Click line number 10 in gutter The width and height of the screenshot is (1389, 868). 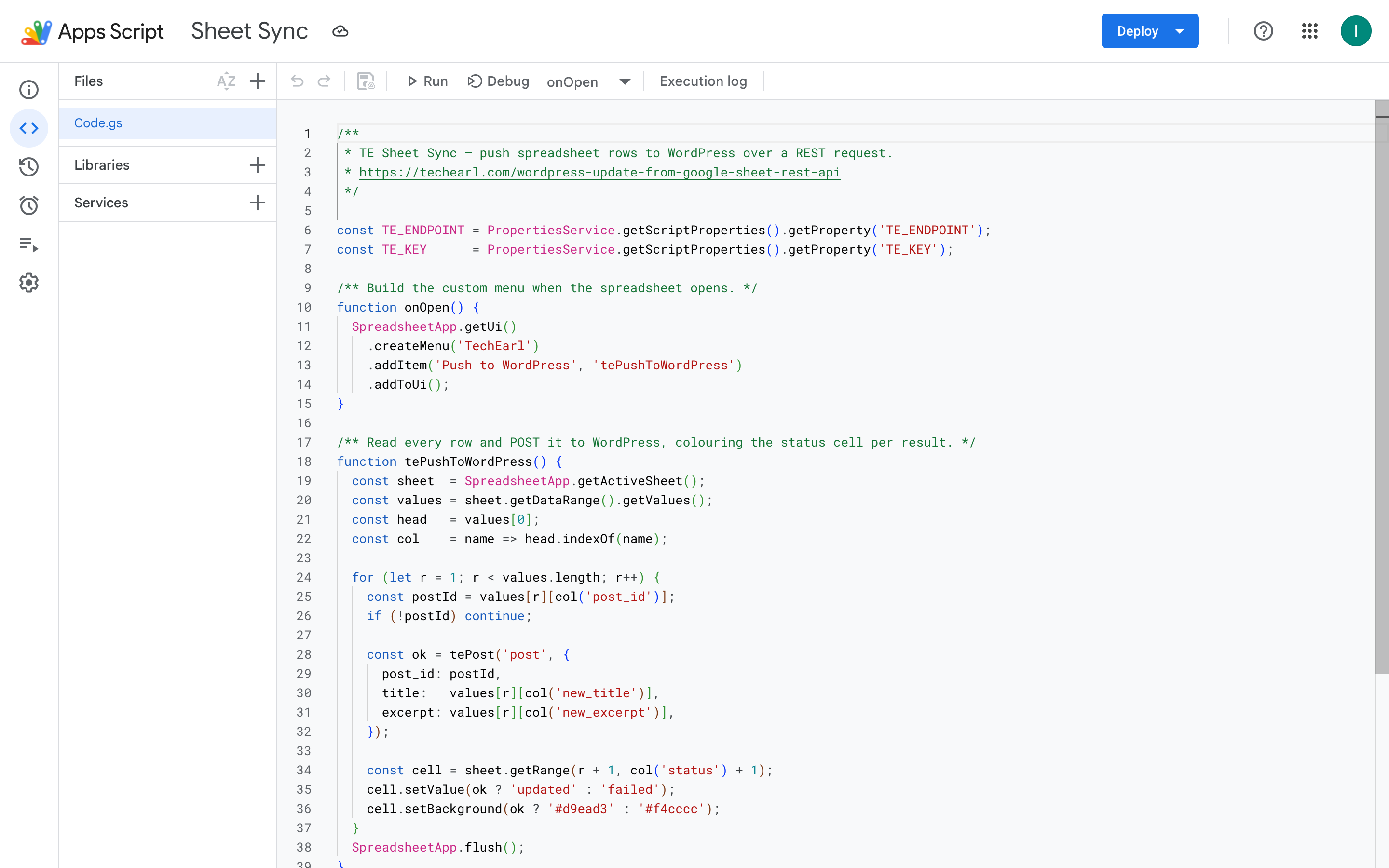click(304, 307)
